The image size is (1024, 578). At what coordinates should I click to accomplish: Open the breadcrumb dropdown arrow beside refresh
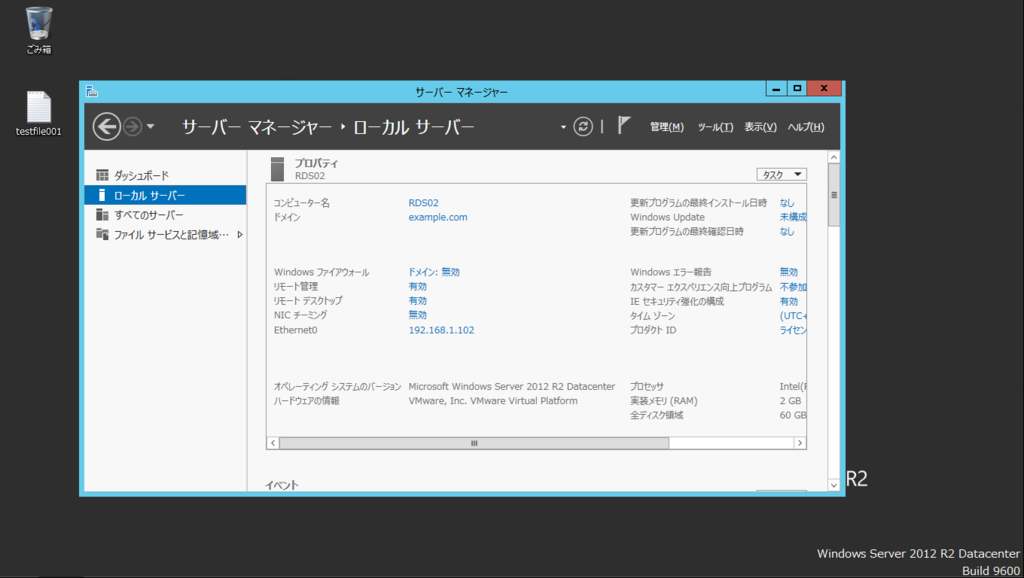click(x=563, y=127)
